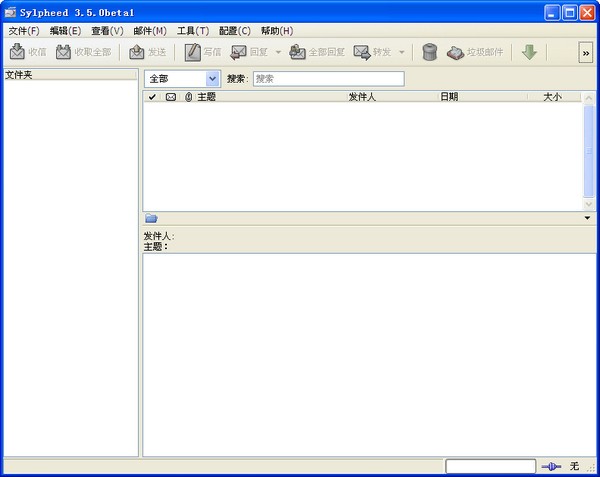Screen dimensions: 600x477
Task: Open the 帮助(H) menu
Action: click(x=277, y=31)
